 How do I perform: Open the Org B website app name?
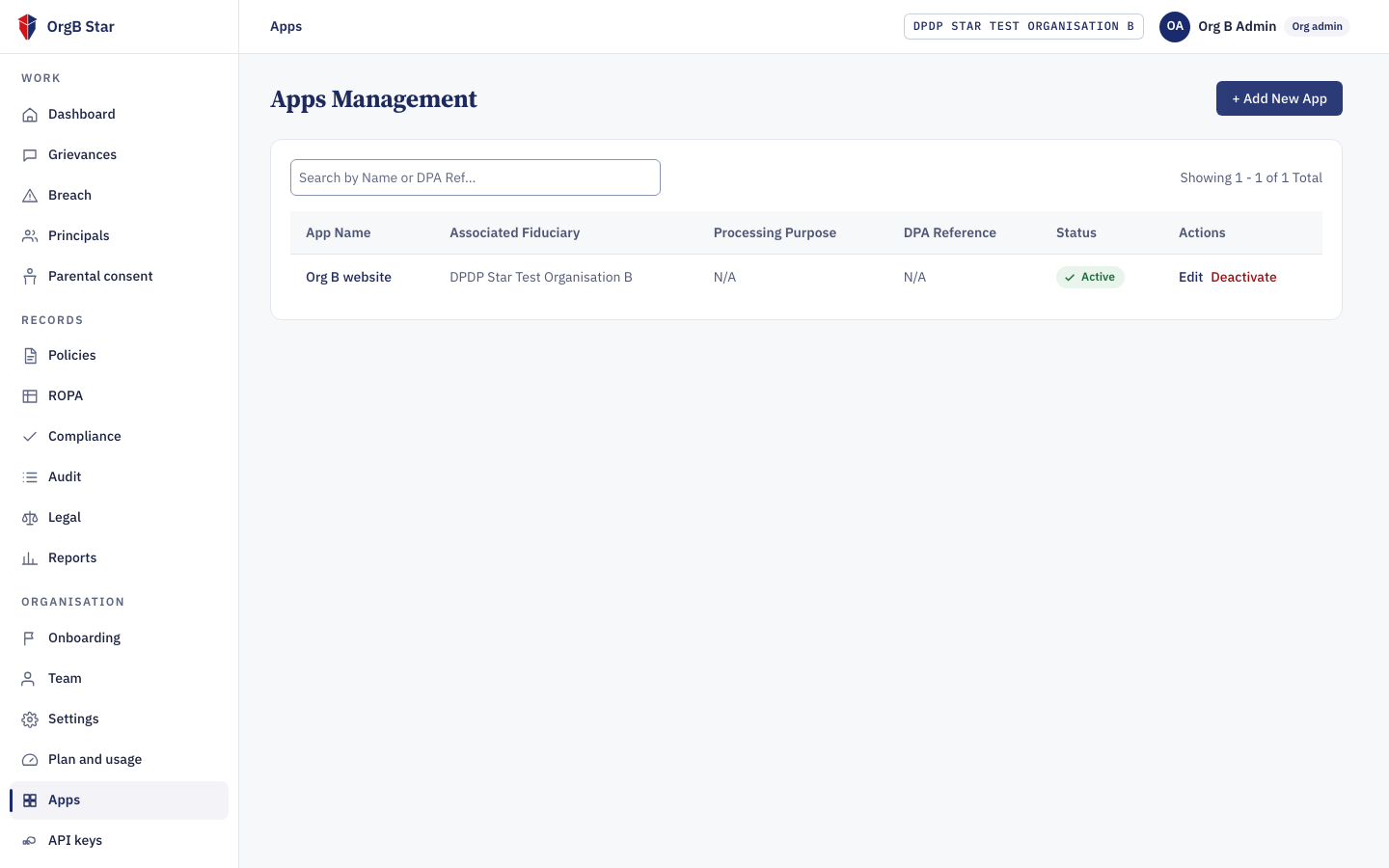coord(348,277)
